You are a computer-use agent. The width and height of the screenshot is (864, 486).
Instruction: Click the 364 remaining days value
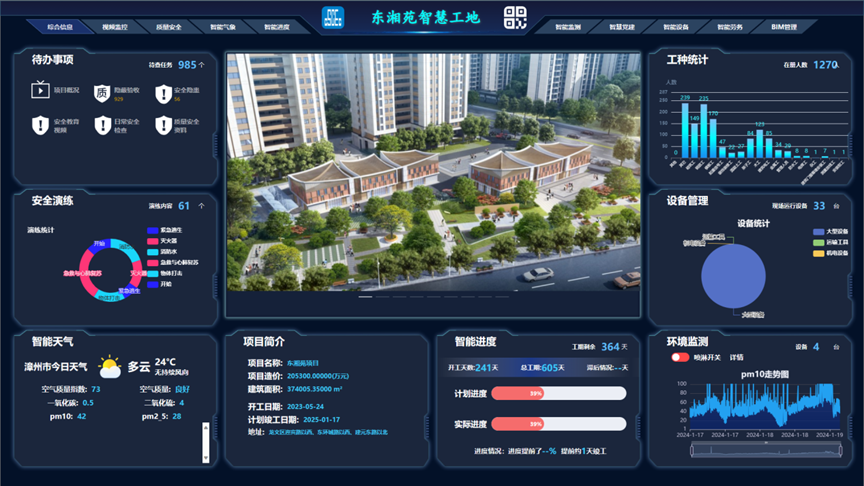pyautogui.click(x=610, y=347)
